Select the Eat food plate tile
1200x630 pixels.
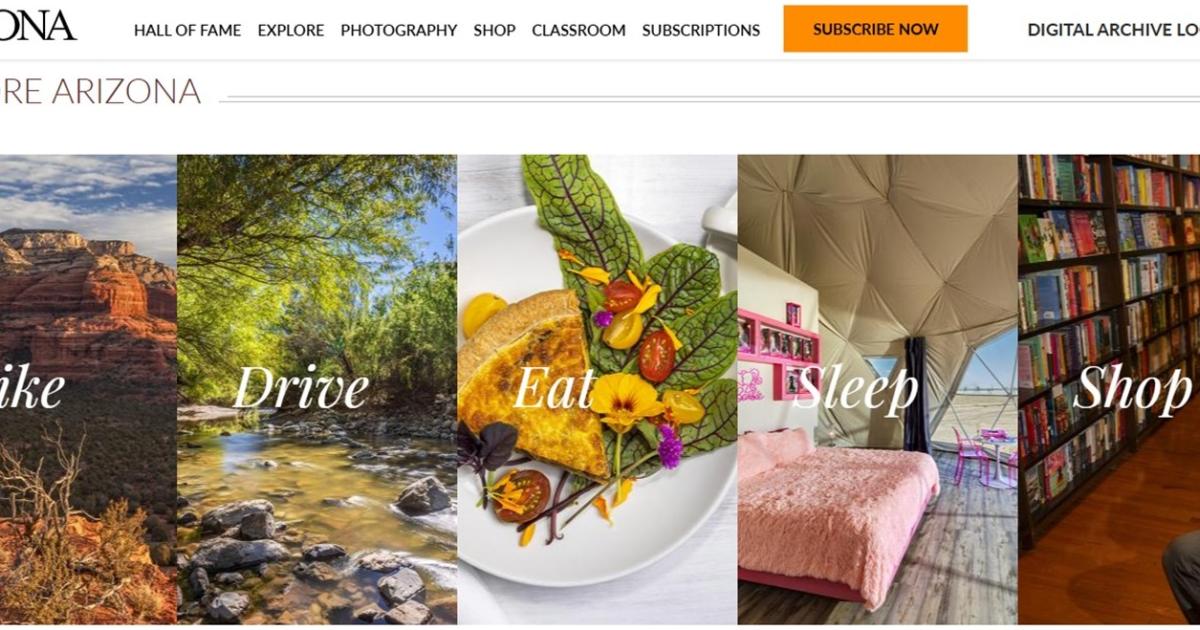point(597,389)
